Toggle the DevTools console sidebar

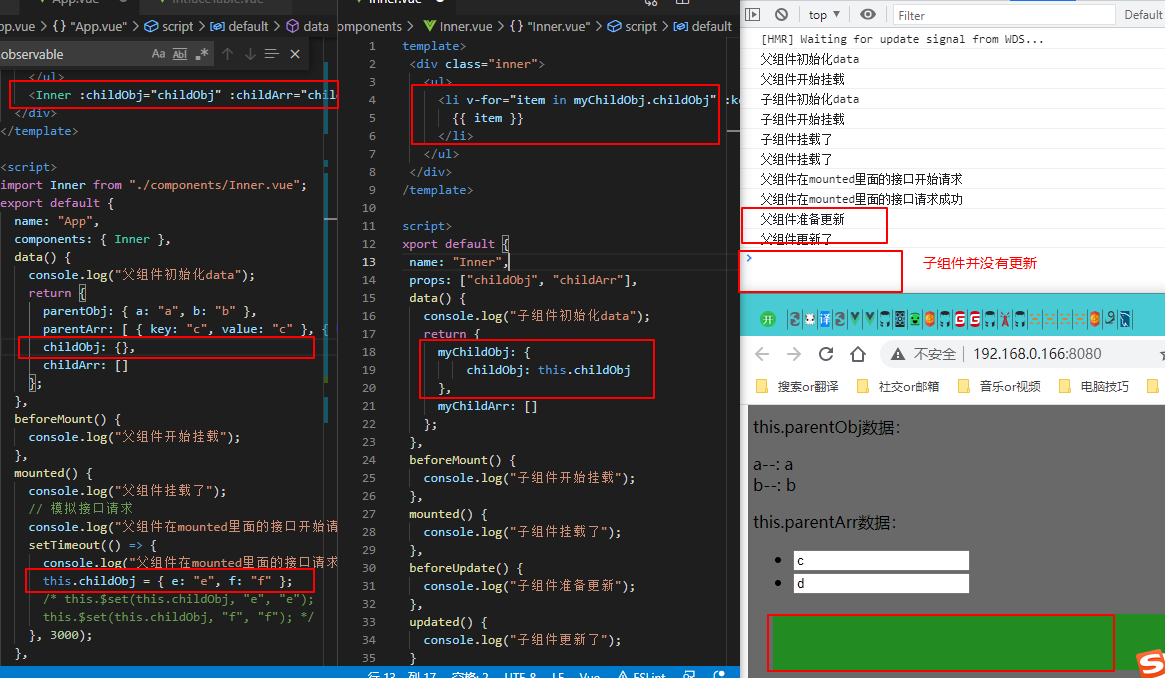[753, 15]
